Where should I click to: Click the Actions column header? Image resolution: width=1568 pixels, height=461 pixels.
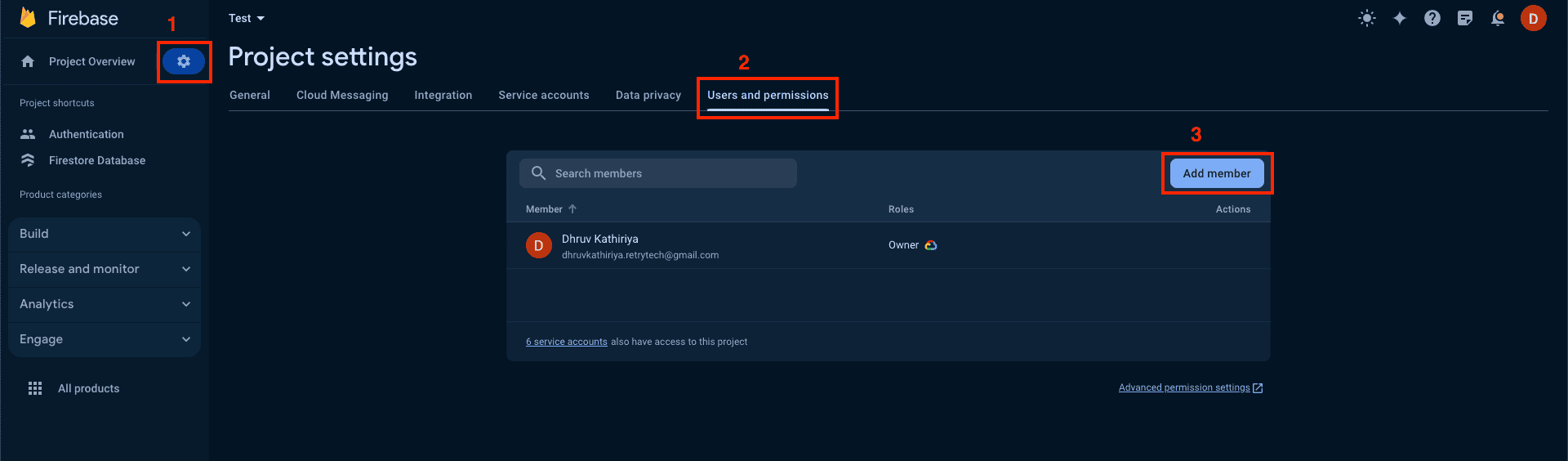point(1233,209)
